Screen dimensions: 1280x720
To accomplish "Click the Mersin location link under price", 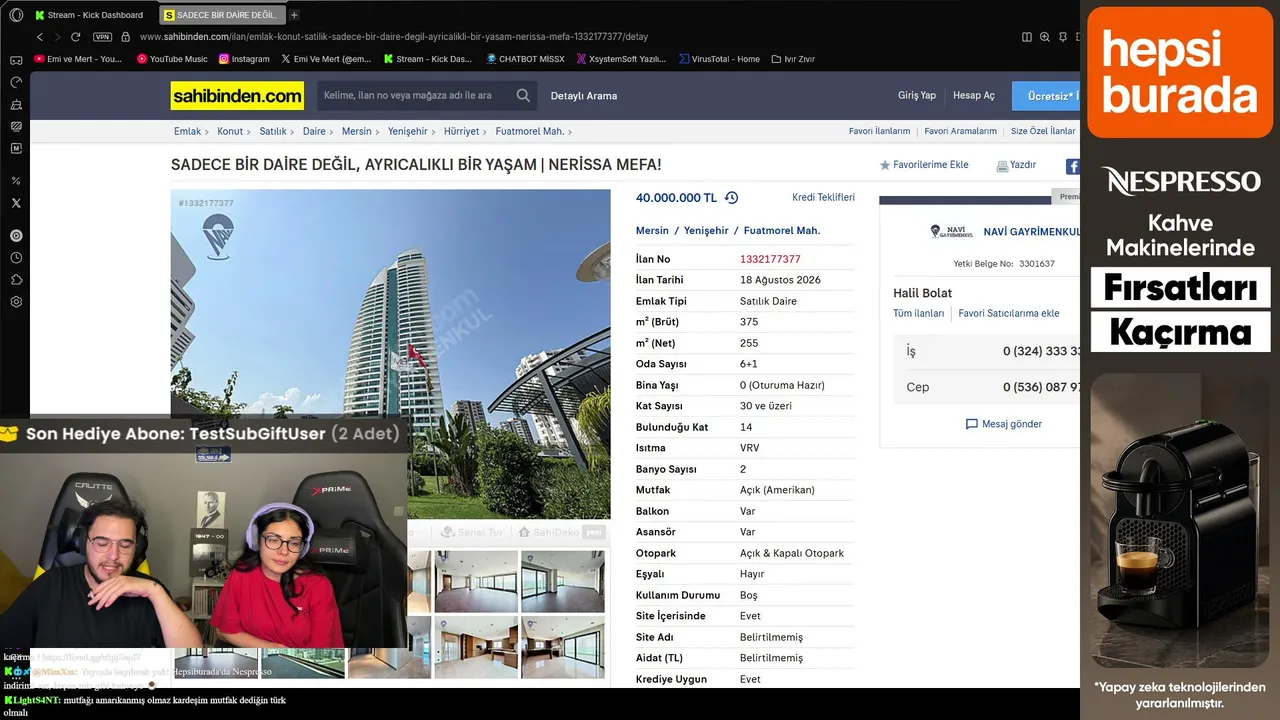I will tap(652, 231).
